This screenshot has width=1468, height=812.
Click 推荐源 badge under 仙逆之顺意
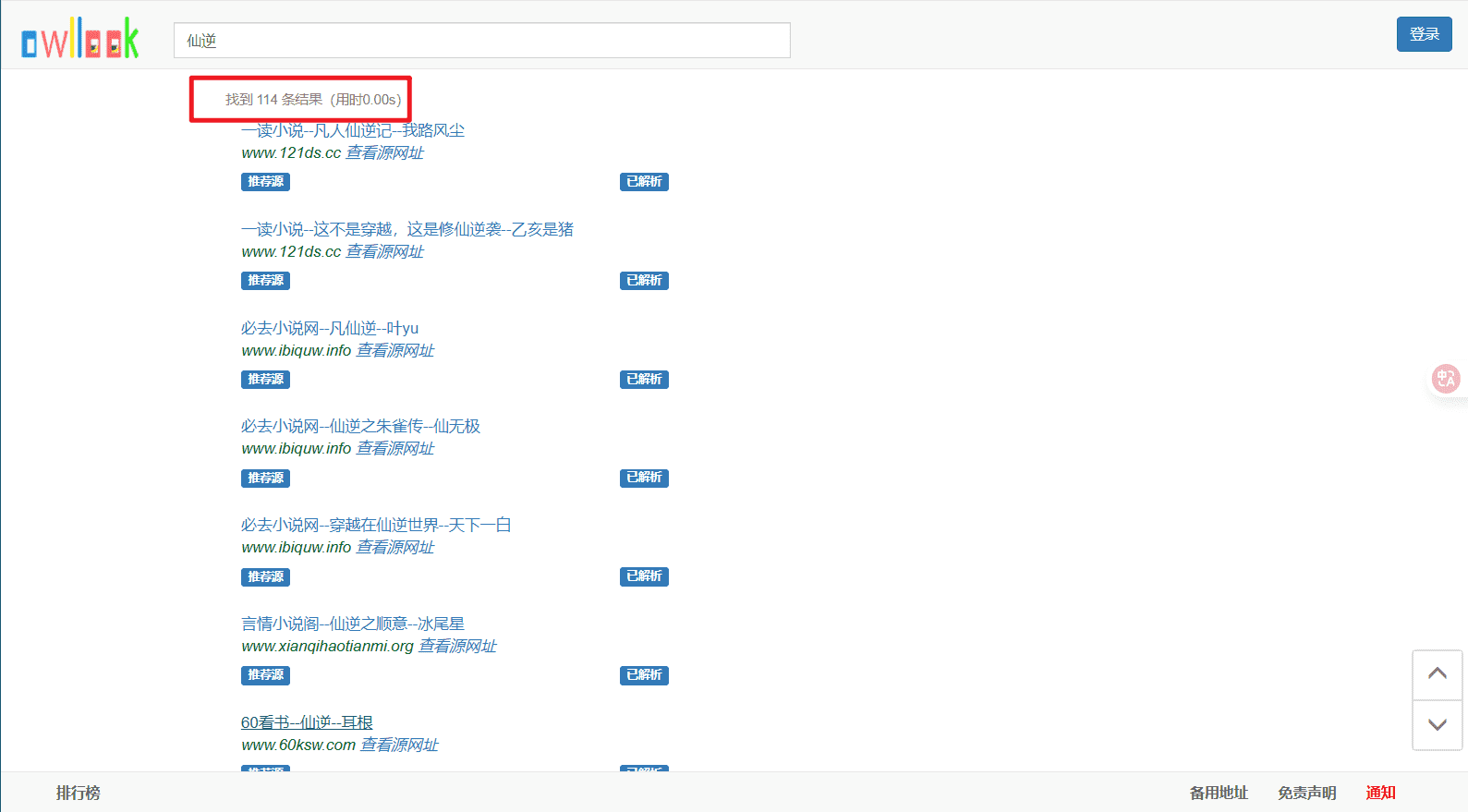[266, 675]
